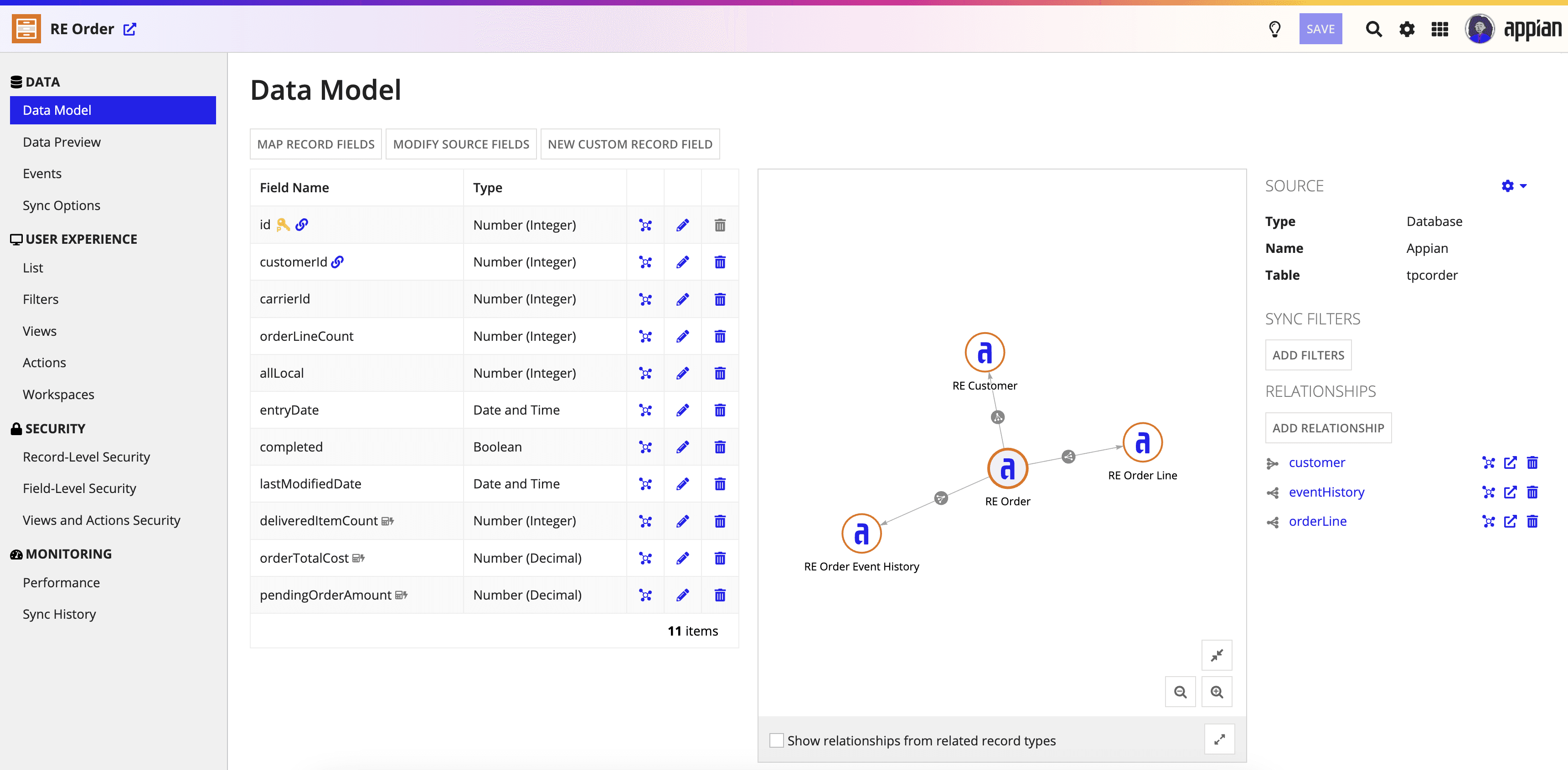Enable show relationships from related record types
Image resolution: width=1568 pixels, height=770 pixels.
pyautogui.click(x=776, y=740)
